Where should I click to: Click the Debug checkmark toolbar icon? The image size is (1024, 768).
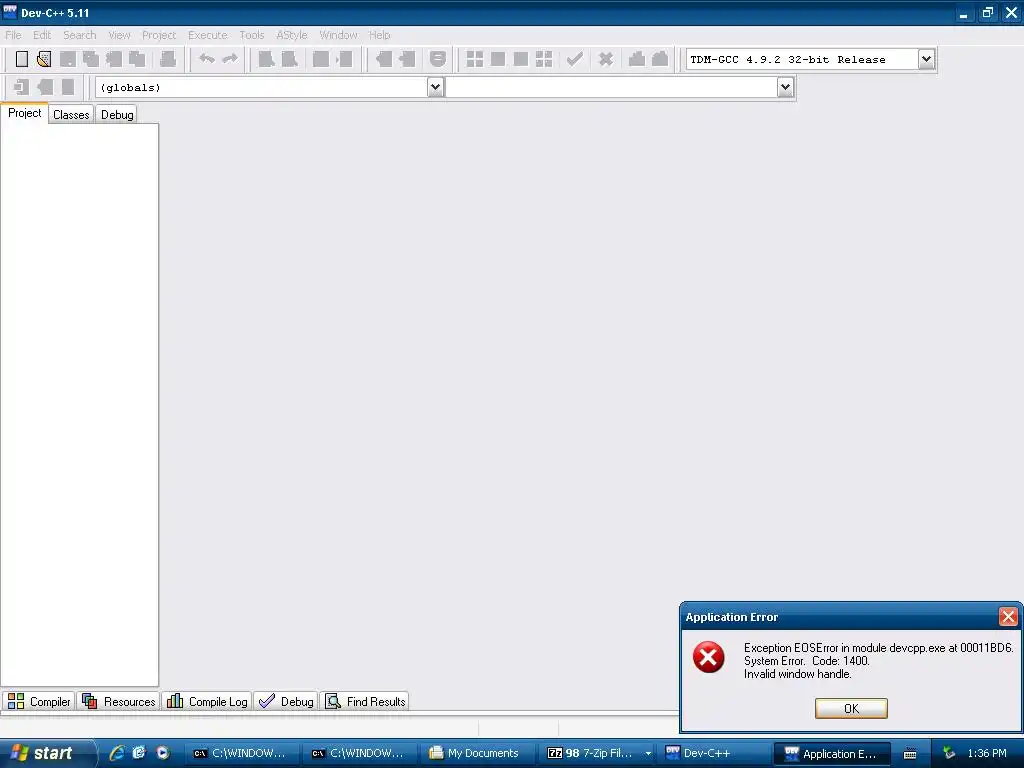tap(575, 59)
